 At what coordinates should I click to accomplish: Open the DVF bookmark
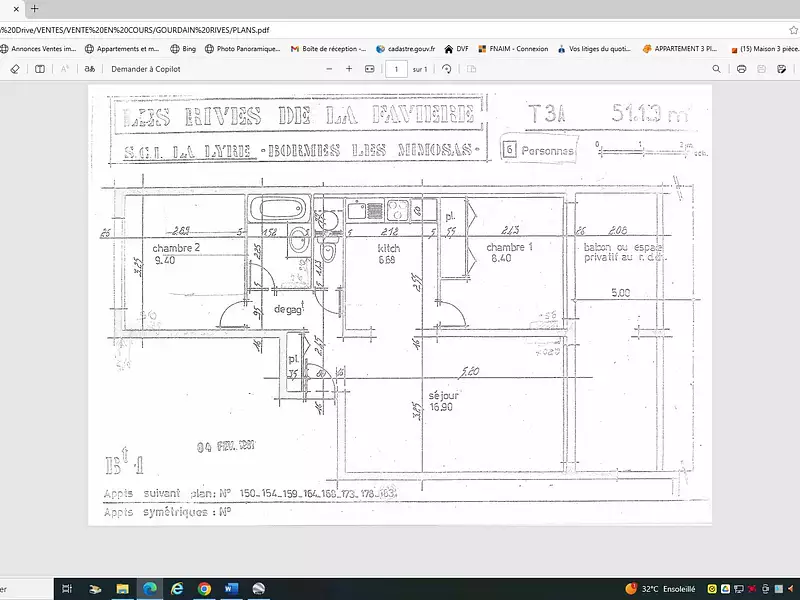[456, 49]
